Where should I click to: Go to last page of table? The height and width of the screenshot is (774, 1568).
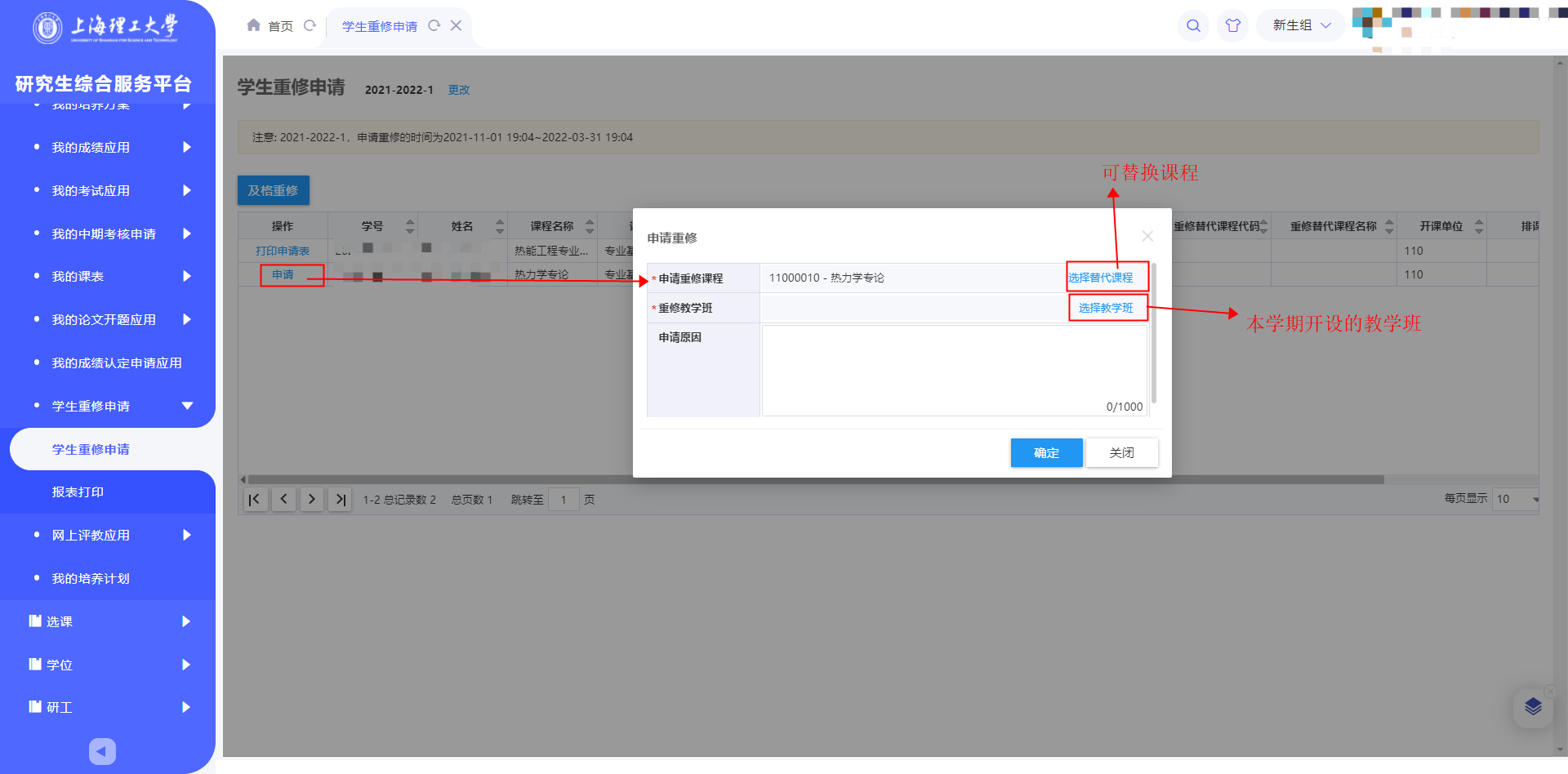pyautogui.click(x=341, y=499)
